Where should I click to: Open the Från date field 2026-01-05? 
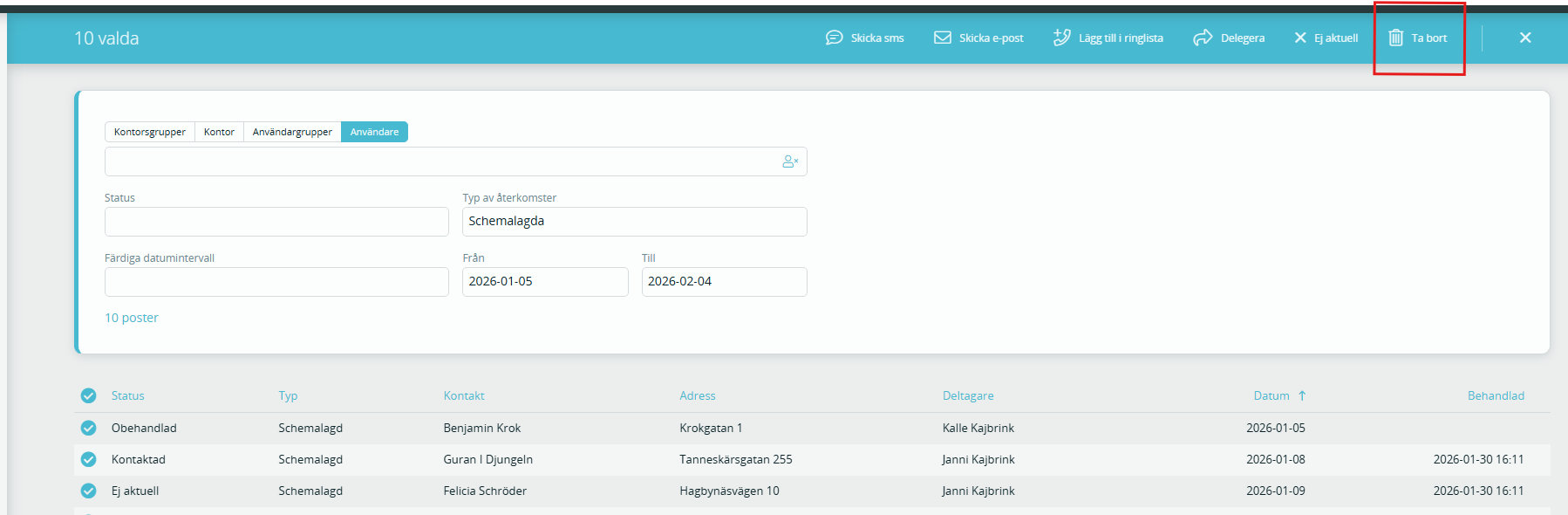[x=545, y=282]
